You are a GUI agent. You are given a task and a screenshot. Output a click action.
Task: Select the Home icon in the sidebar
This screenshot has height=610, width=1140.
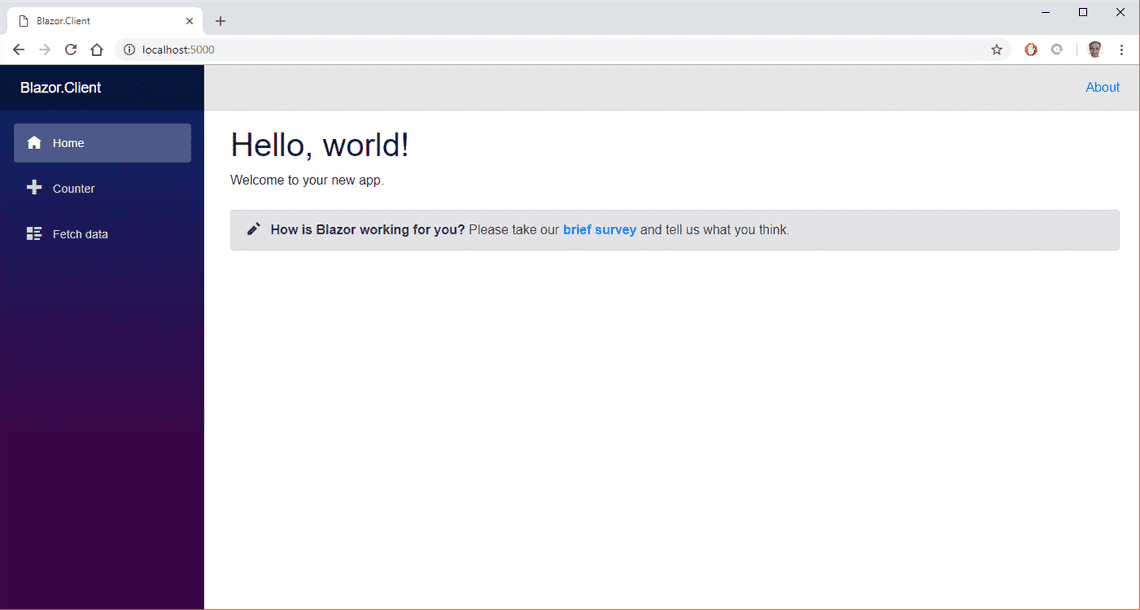(x=35, y=142)
